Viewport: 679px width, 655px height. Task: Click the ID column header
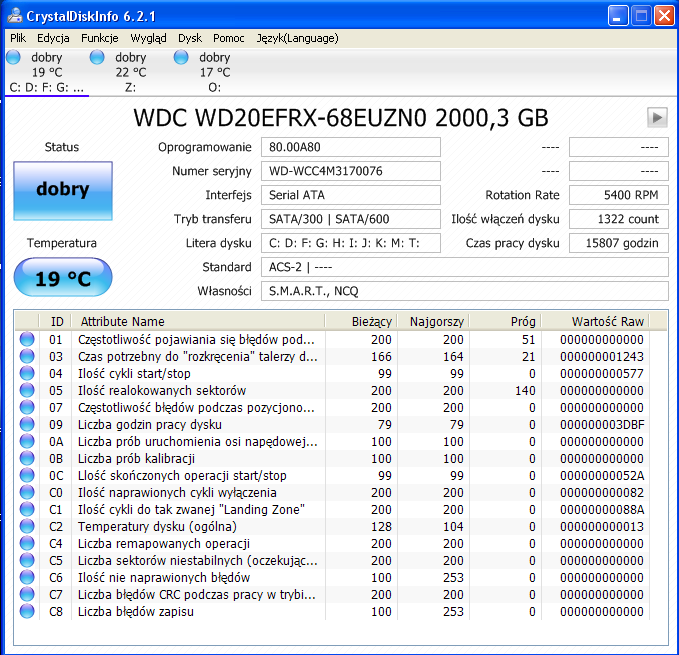point(55,322)
